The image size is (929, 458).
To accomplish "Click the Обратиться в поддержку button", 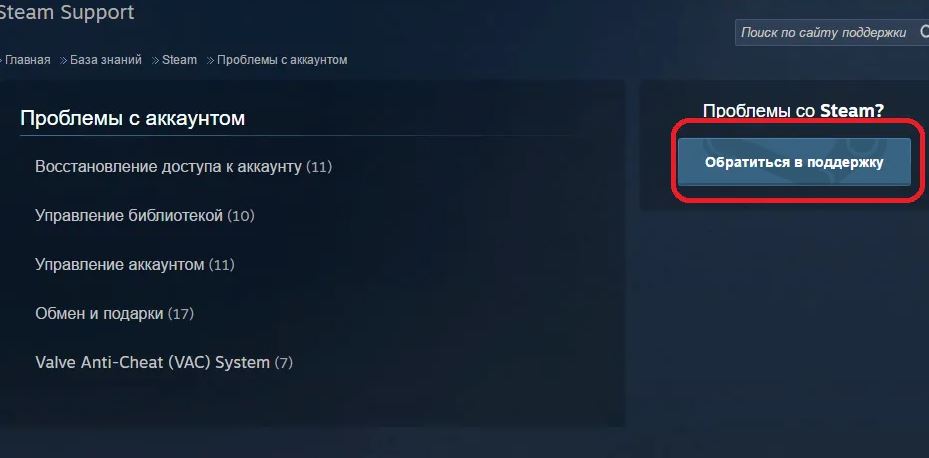I will coord(794,162).
